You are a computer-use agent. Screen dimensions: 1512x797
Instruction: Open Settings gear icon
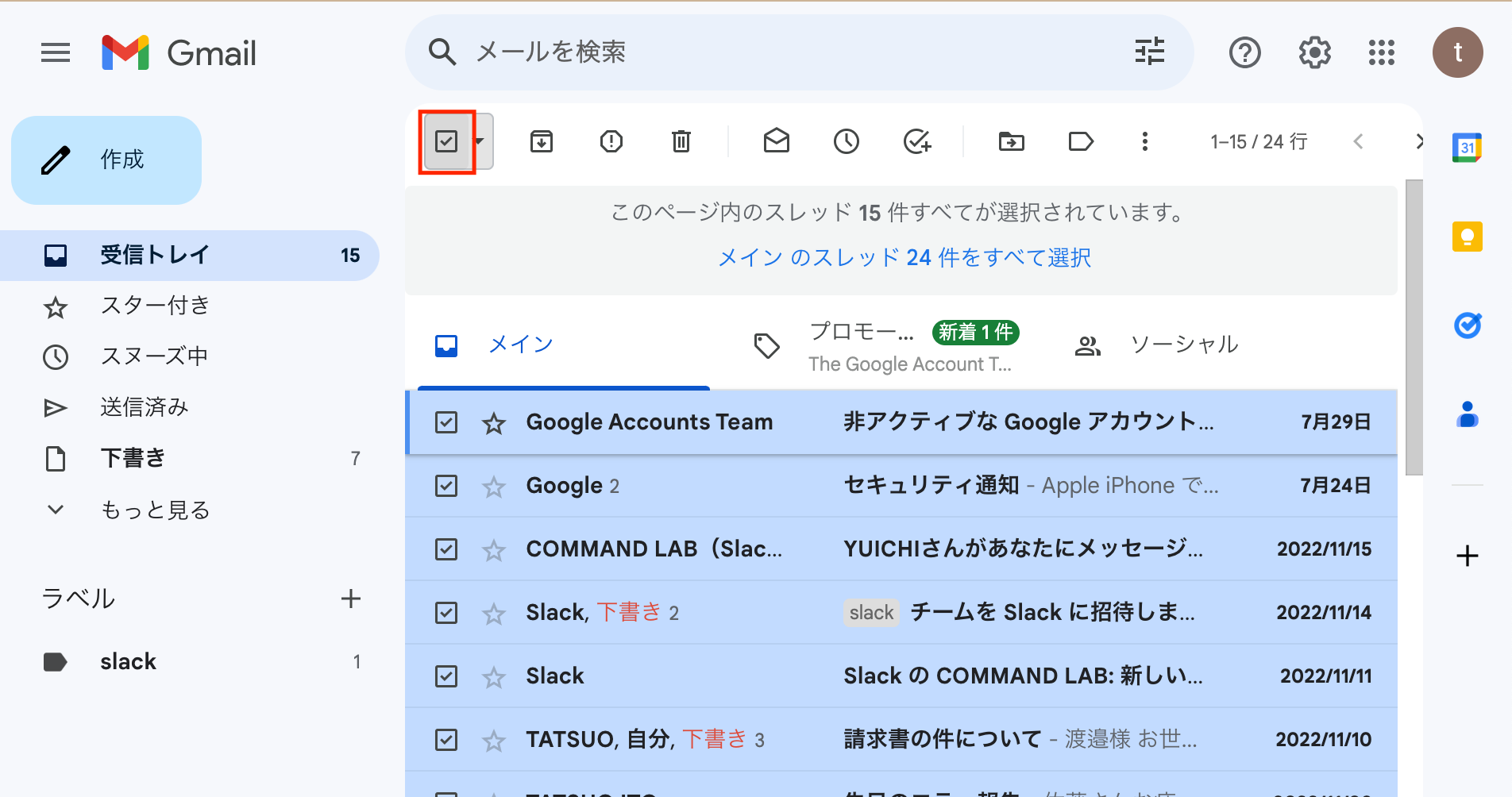(1314, 53)
